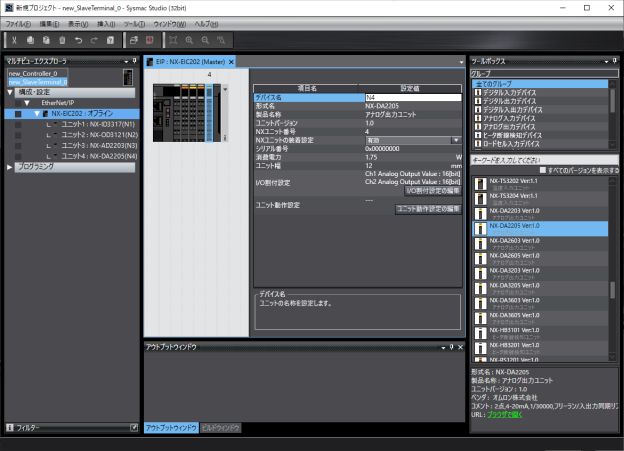Click the デバイス名 value field N4
This screenshot has width=624, height=451.
click(413, 98)
